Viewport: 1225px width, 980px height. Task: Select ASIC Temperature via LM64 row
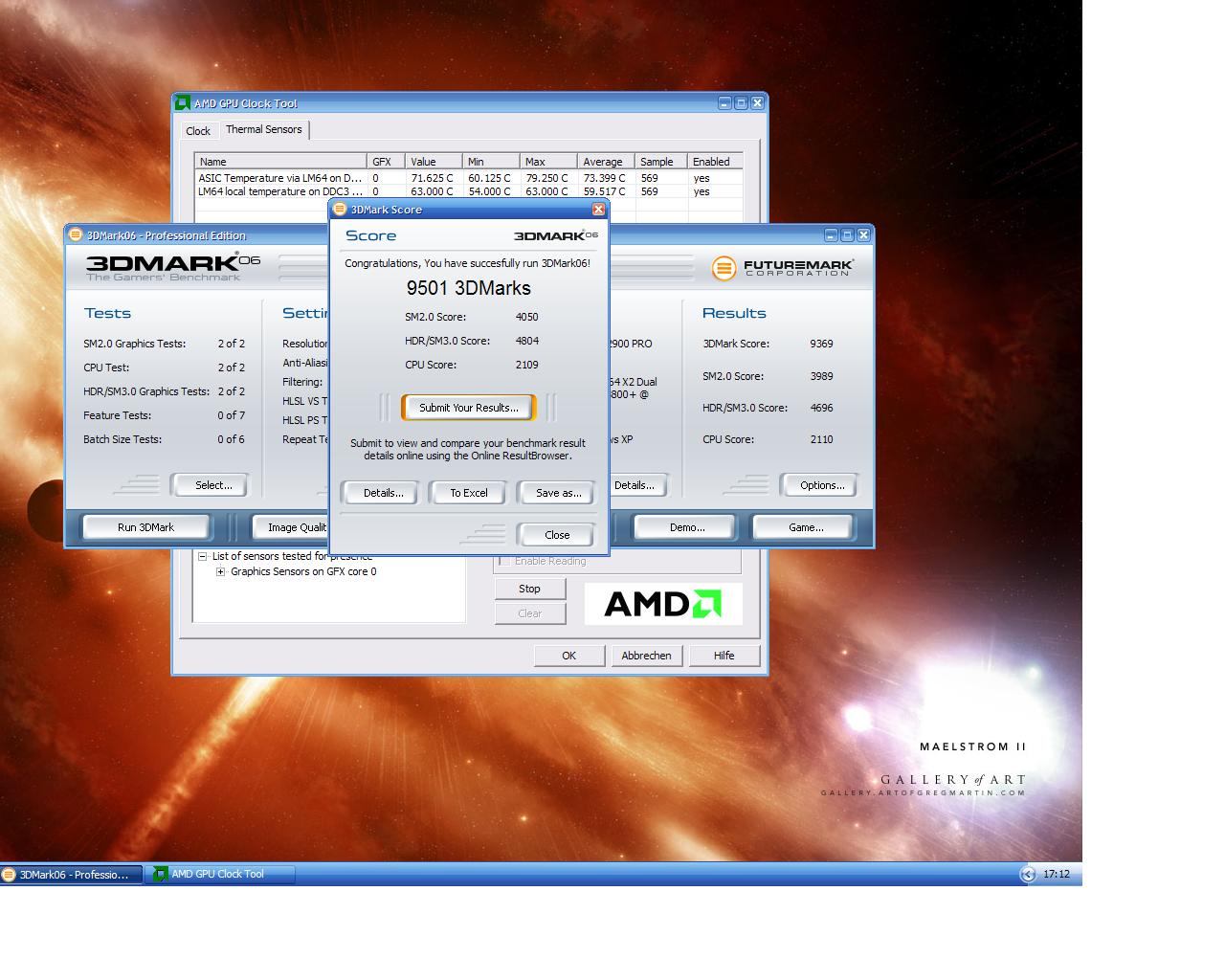tap(468, 178)
